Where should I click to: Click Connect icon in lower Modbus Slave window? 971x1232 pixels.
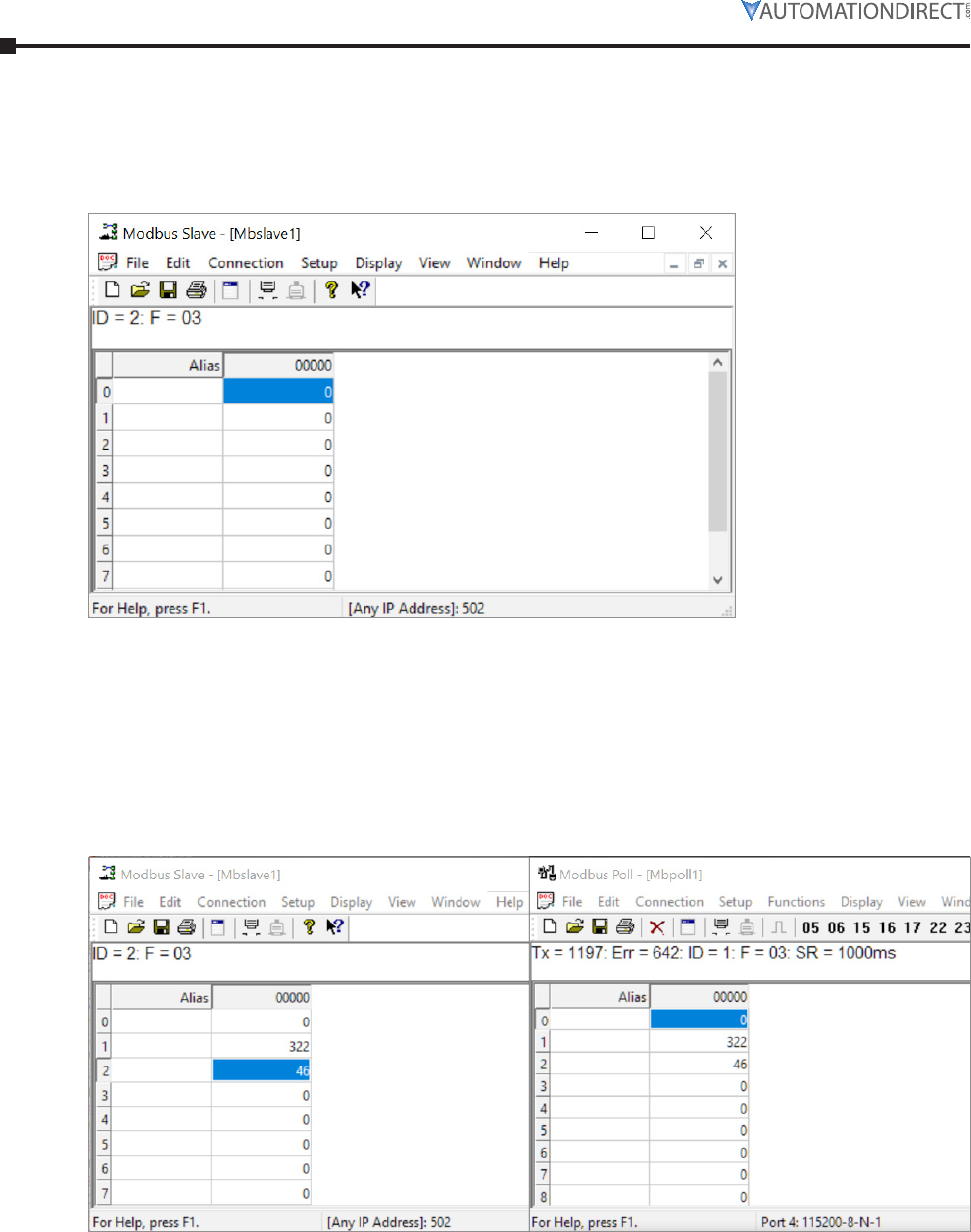tap(251, 926)
